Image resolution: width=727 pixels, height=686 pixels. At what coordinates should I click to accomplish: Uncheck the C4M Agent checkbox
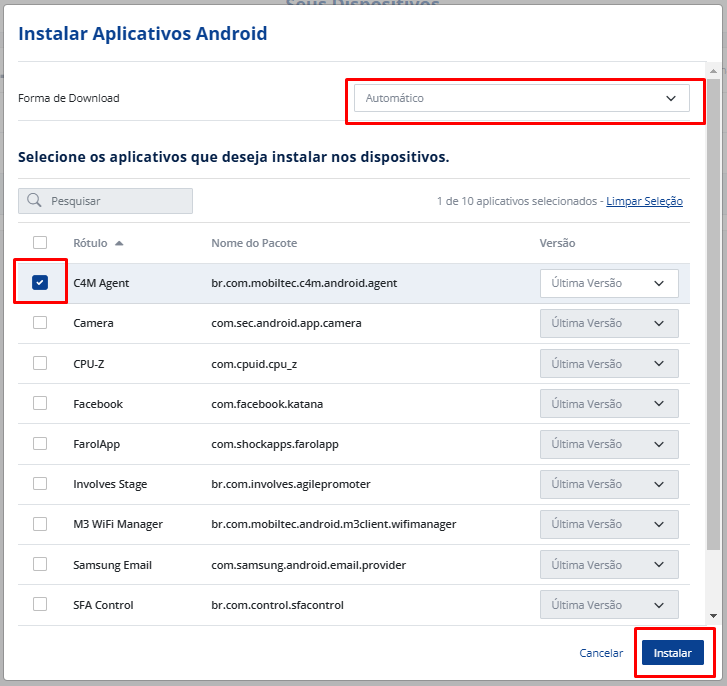click(40, 282)
